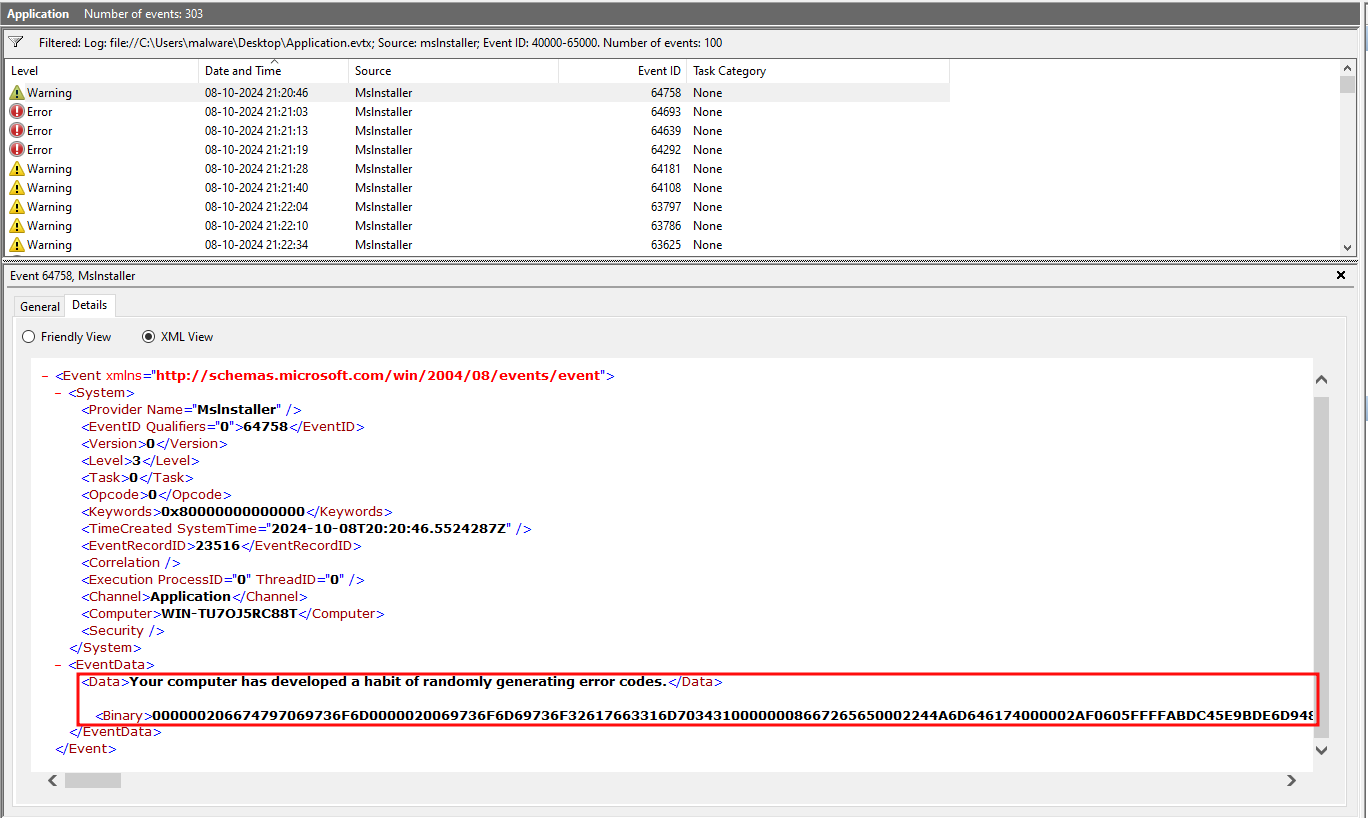Select the XML View radio button
Screen dimensions: 1368x818
(149, 337)
